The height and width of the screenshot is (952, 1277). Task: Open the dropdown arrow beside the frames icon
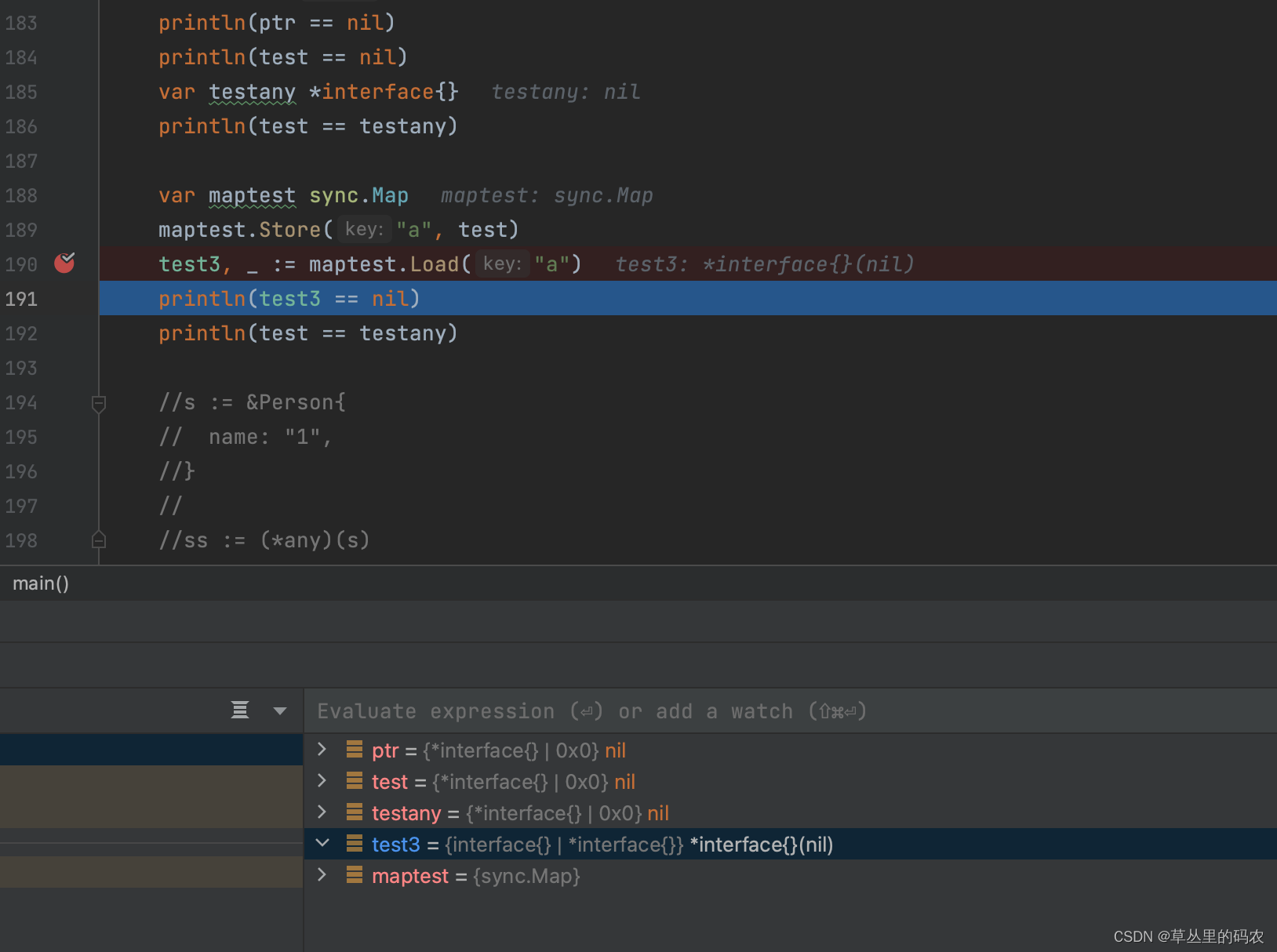pyautogui.click(x=280, y=711)
